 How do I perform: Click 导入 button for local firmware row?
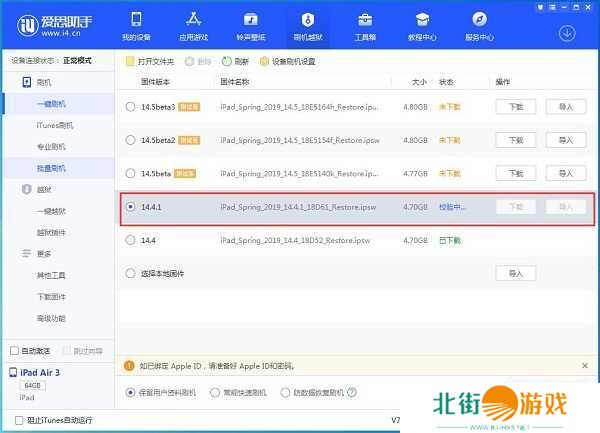[x=515, y=273]
